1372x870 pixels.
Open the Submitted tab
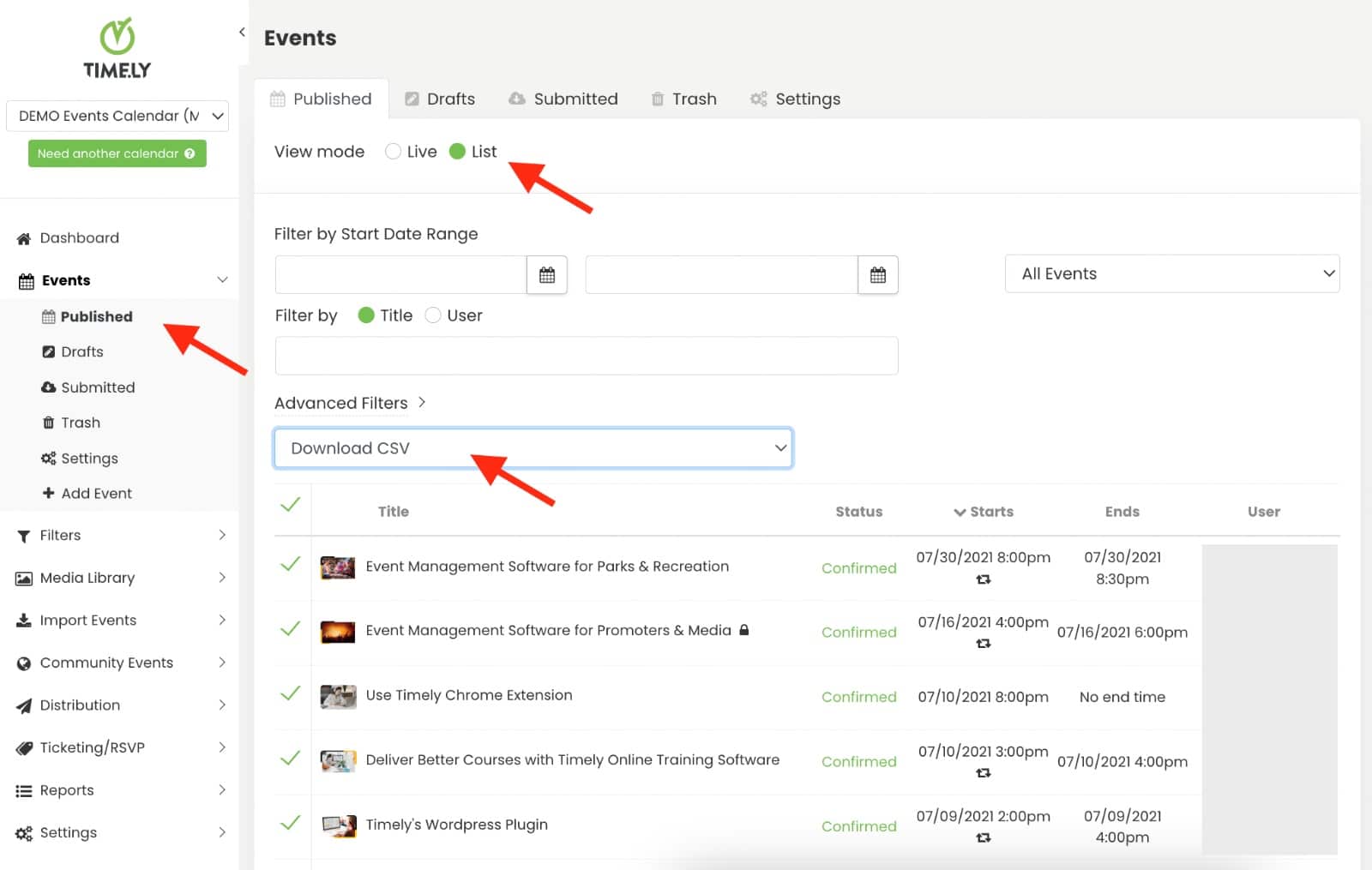563,99
